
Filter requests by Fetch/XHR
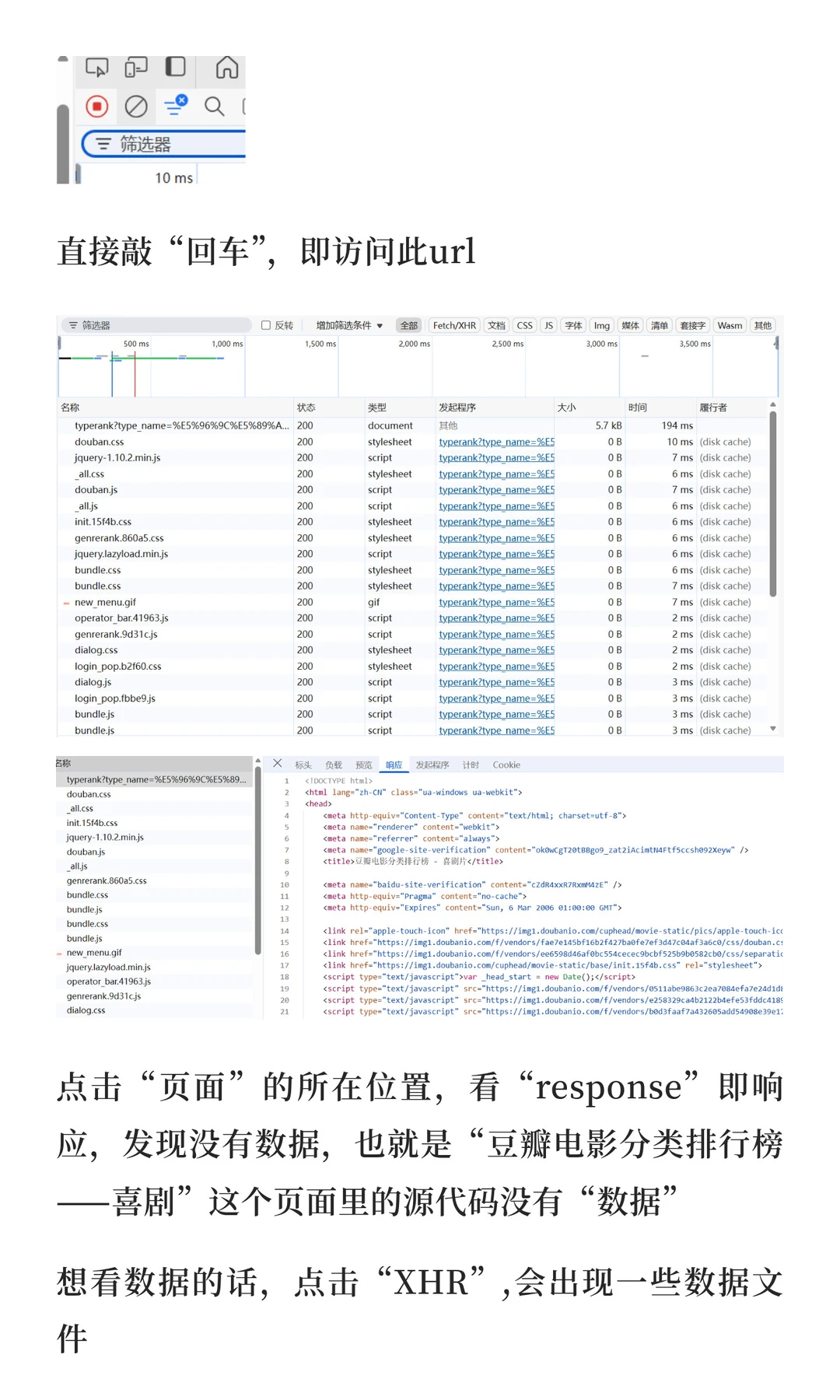click(454, 325)
